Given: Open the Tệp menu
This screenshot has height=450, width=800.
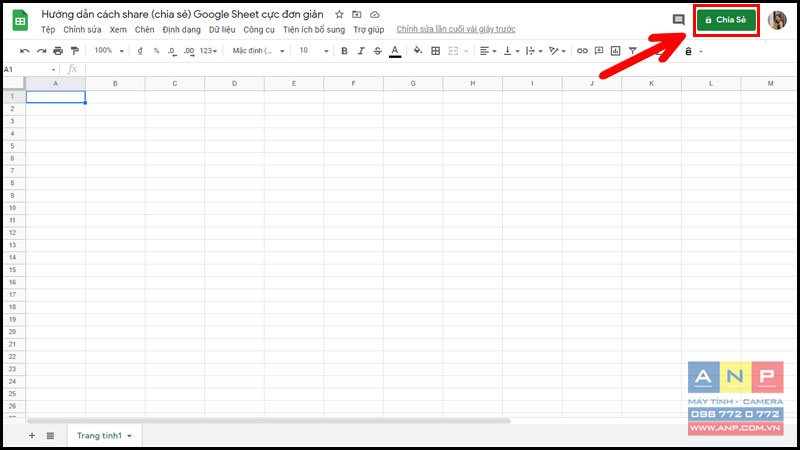Looking at the screenshot, I should 48,30.
